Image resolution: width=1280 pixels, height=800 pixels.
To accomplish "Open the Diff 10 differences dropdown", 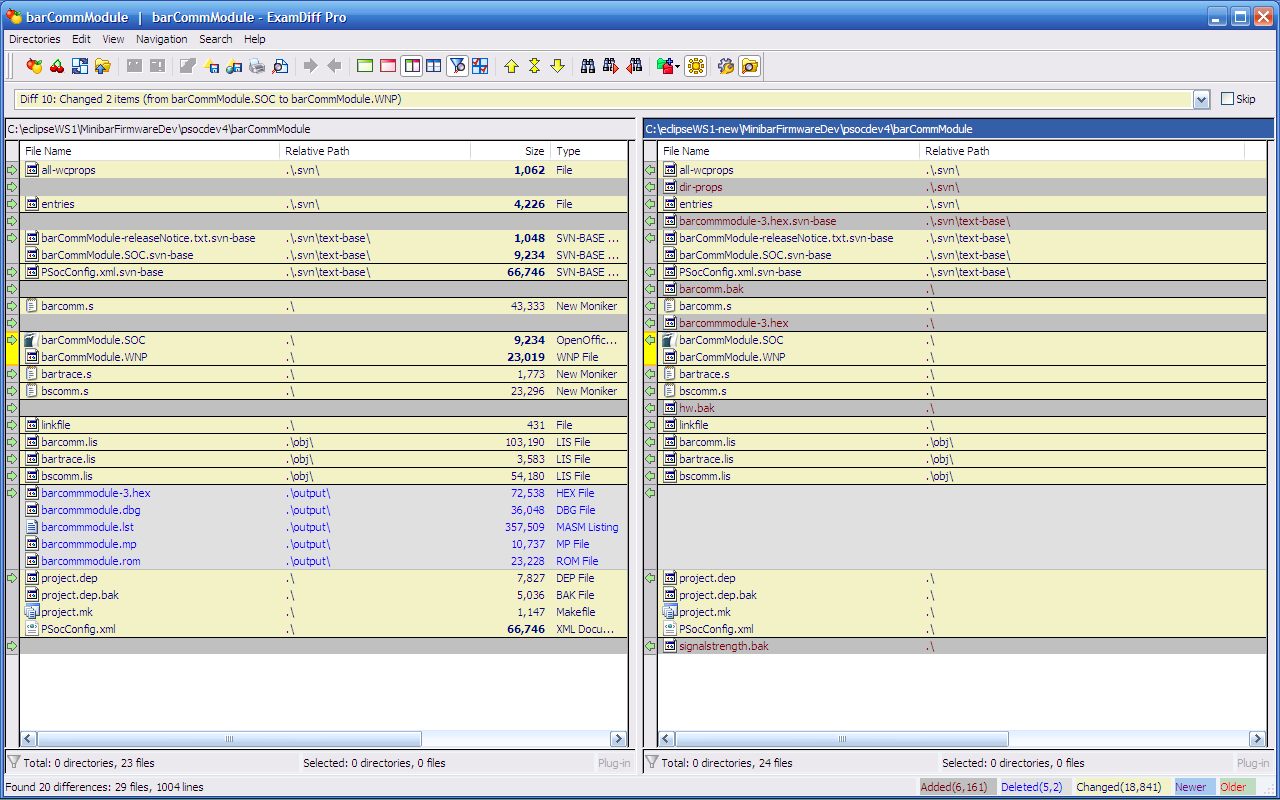I will [1202, 99].
